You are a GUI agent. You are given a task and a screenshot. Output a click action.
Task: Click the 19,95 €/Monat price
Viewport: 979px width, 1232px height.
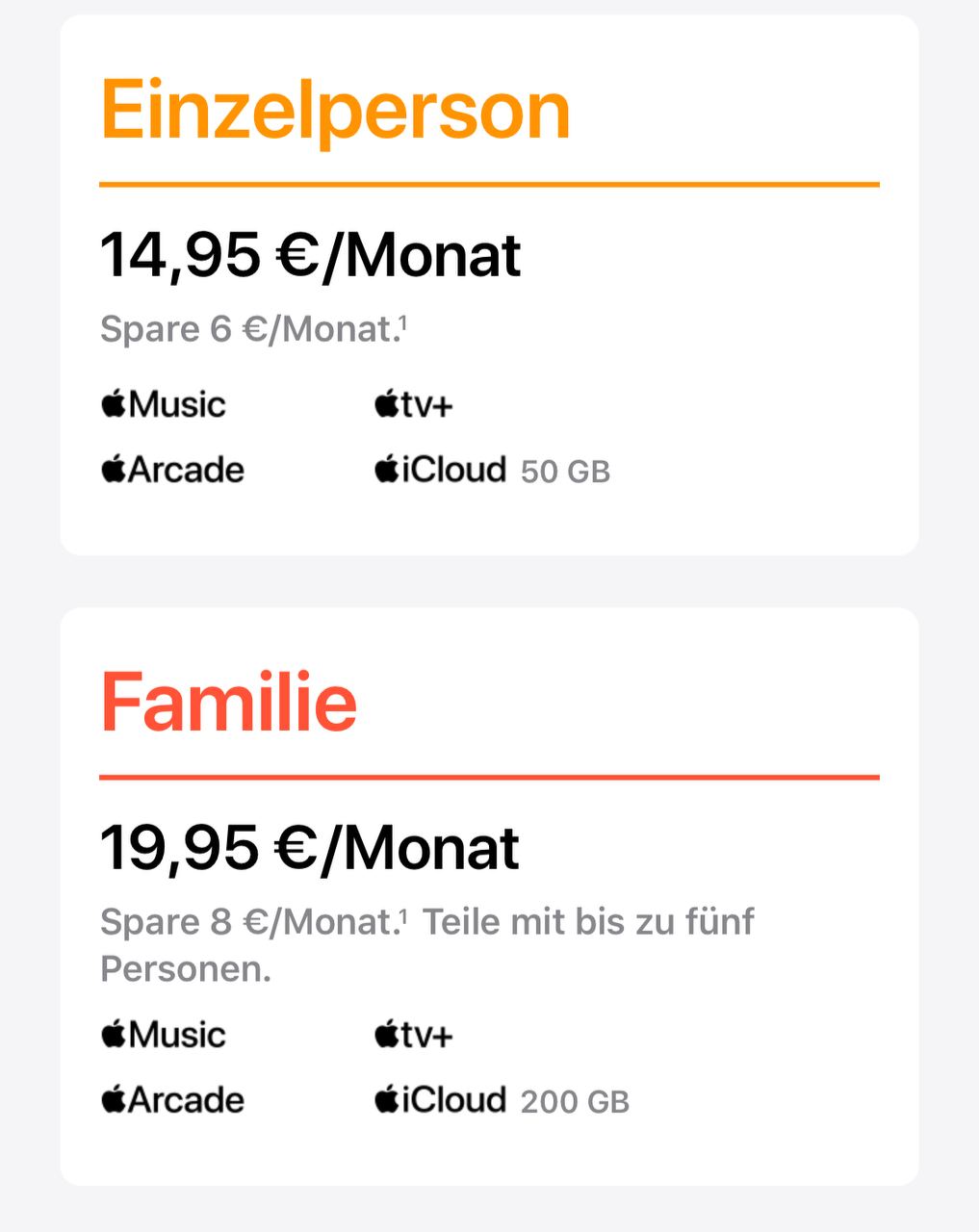pos(310,848)
